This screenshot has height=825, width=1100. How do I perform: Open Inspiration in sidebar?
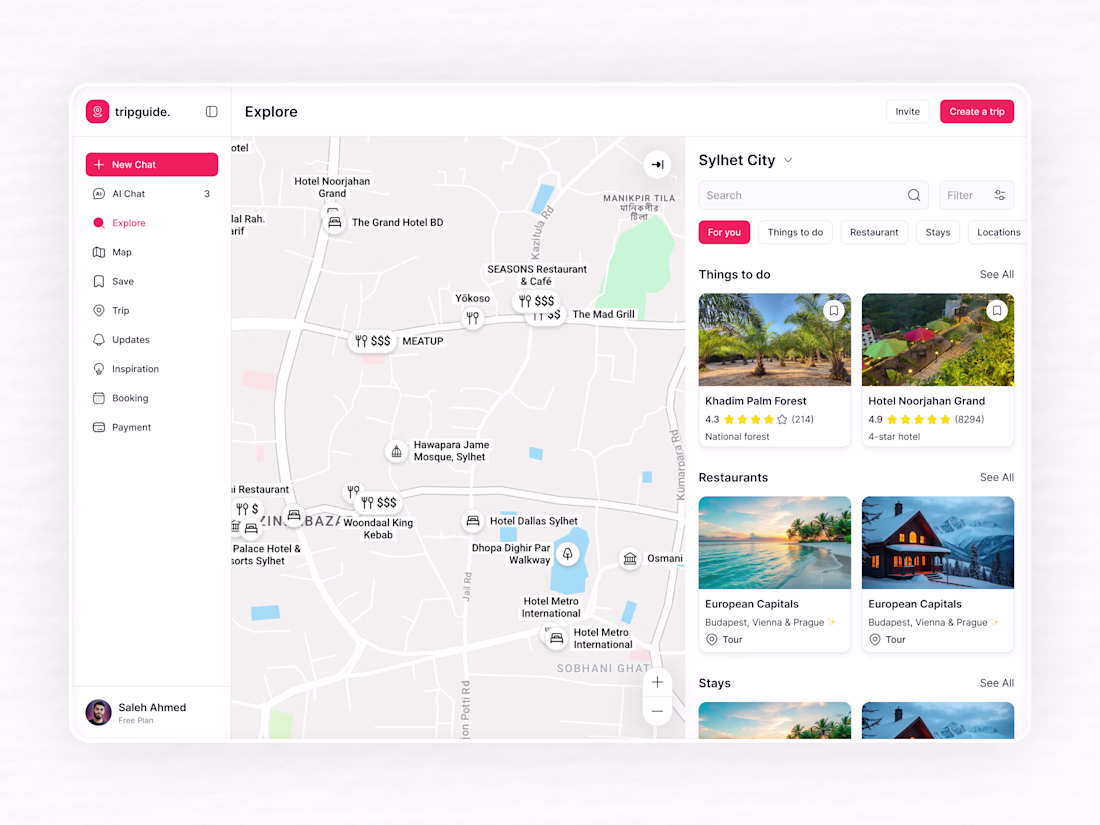pyautogui.click(x=152, y=369)
